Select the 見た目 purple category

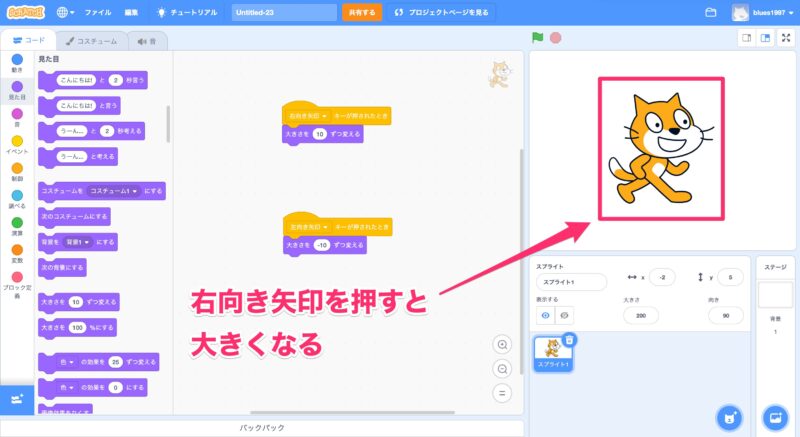pyautogui.click(x=16, y=91)
